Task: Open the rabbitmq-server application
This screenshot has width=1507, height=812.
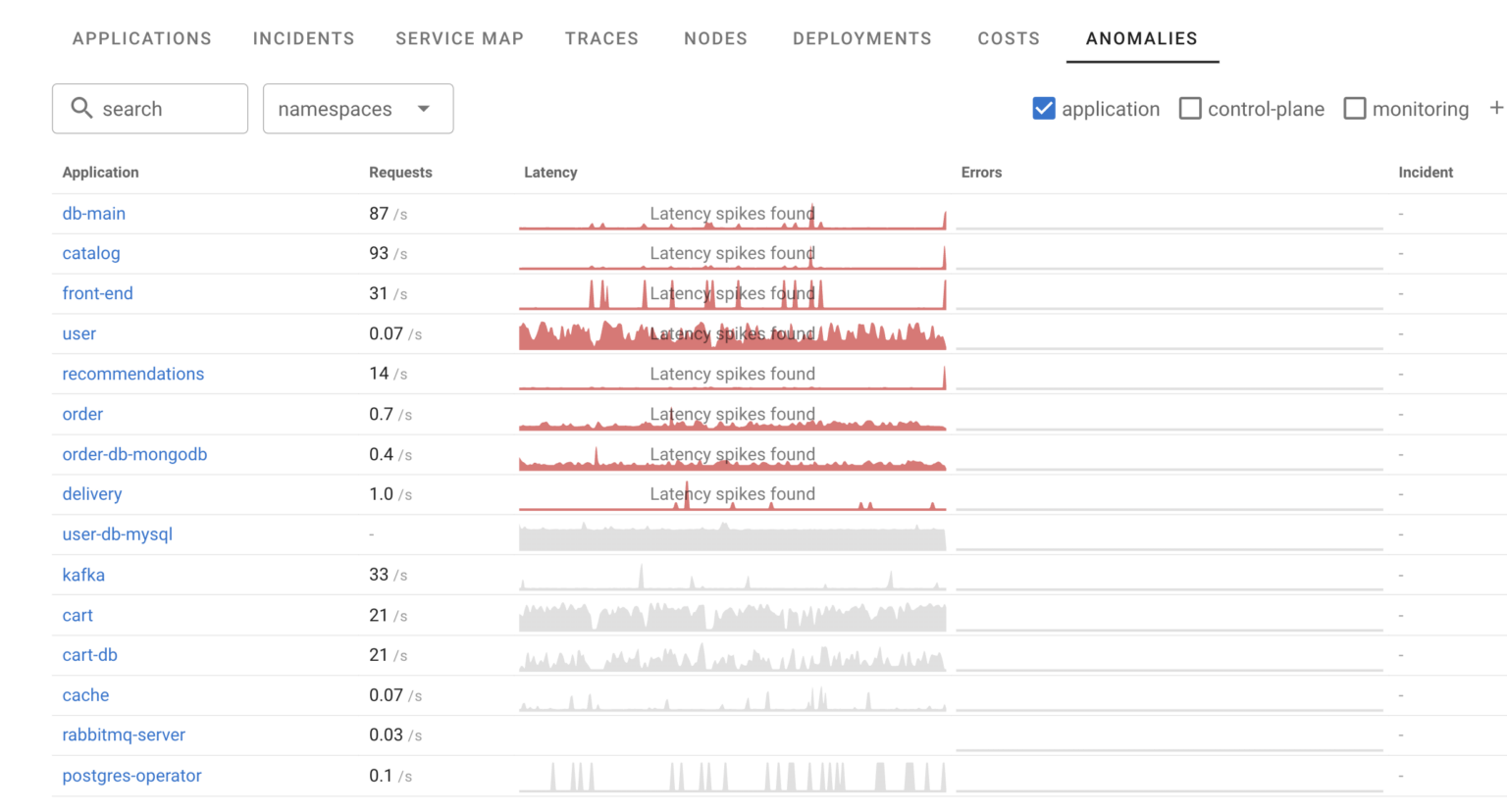Action: (x=123, y=735)
